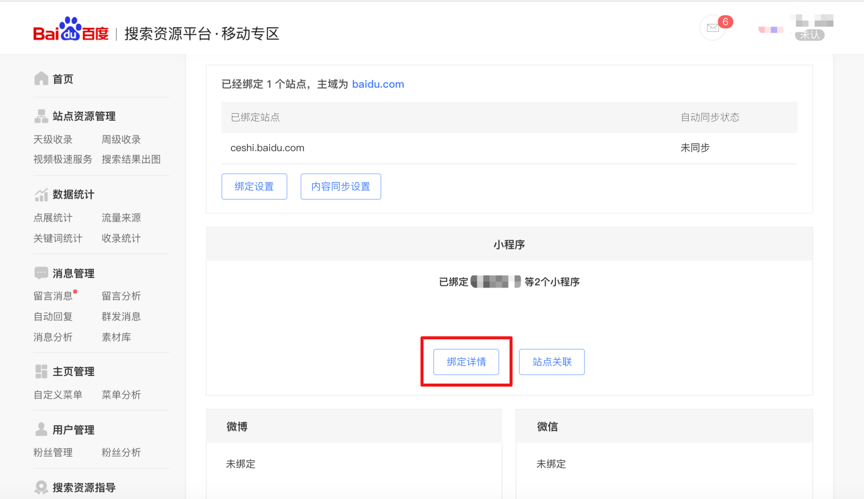The width and height of the screenshot is (864, 499).
Task: Open 天级收录 in the sidebar
Action: pyautogui.click(x=53, y=140)
